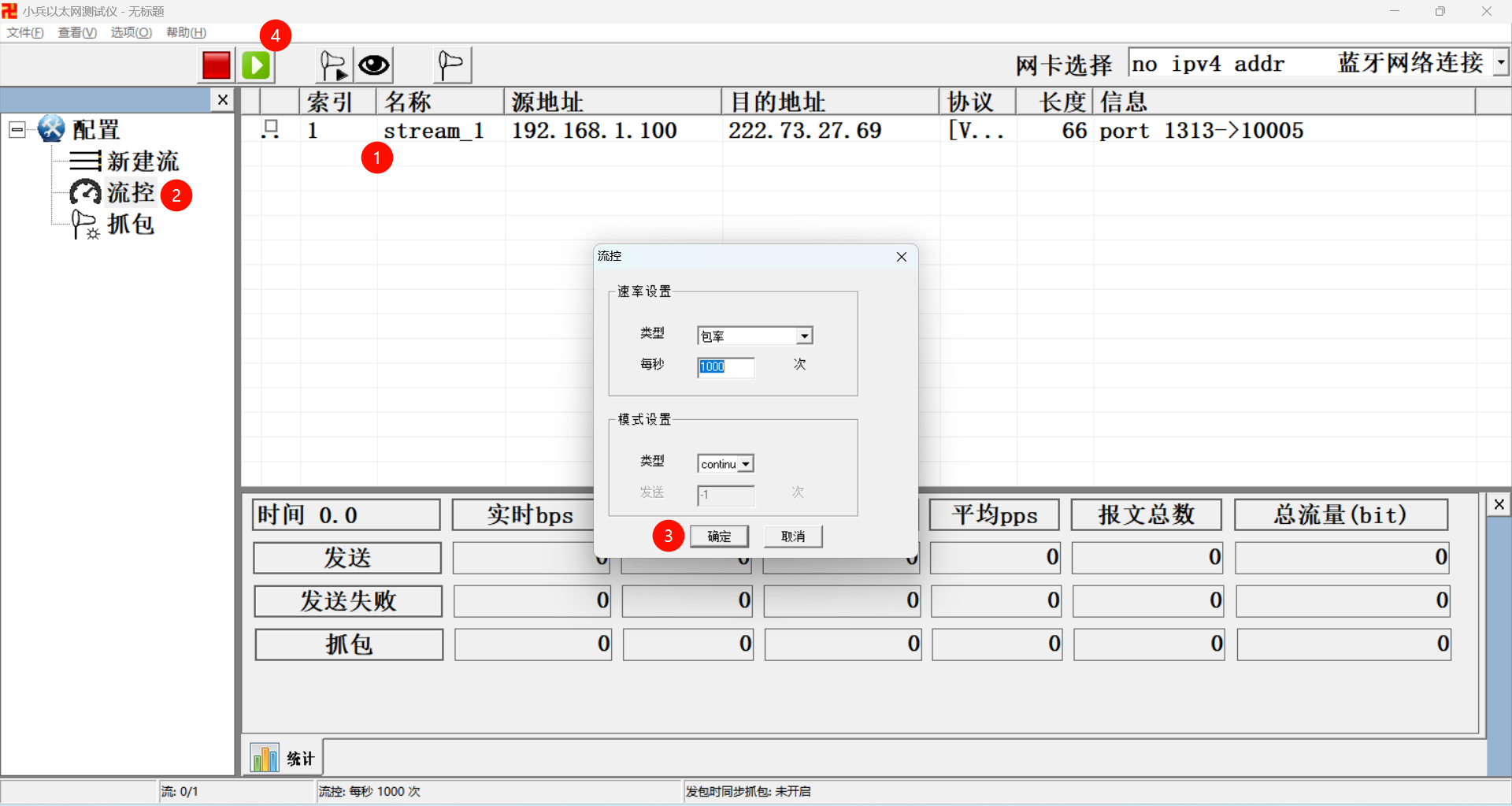Select the stream_1 name cell
The width and height of the screenshot is (1512, 806).
coord(433,131)
